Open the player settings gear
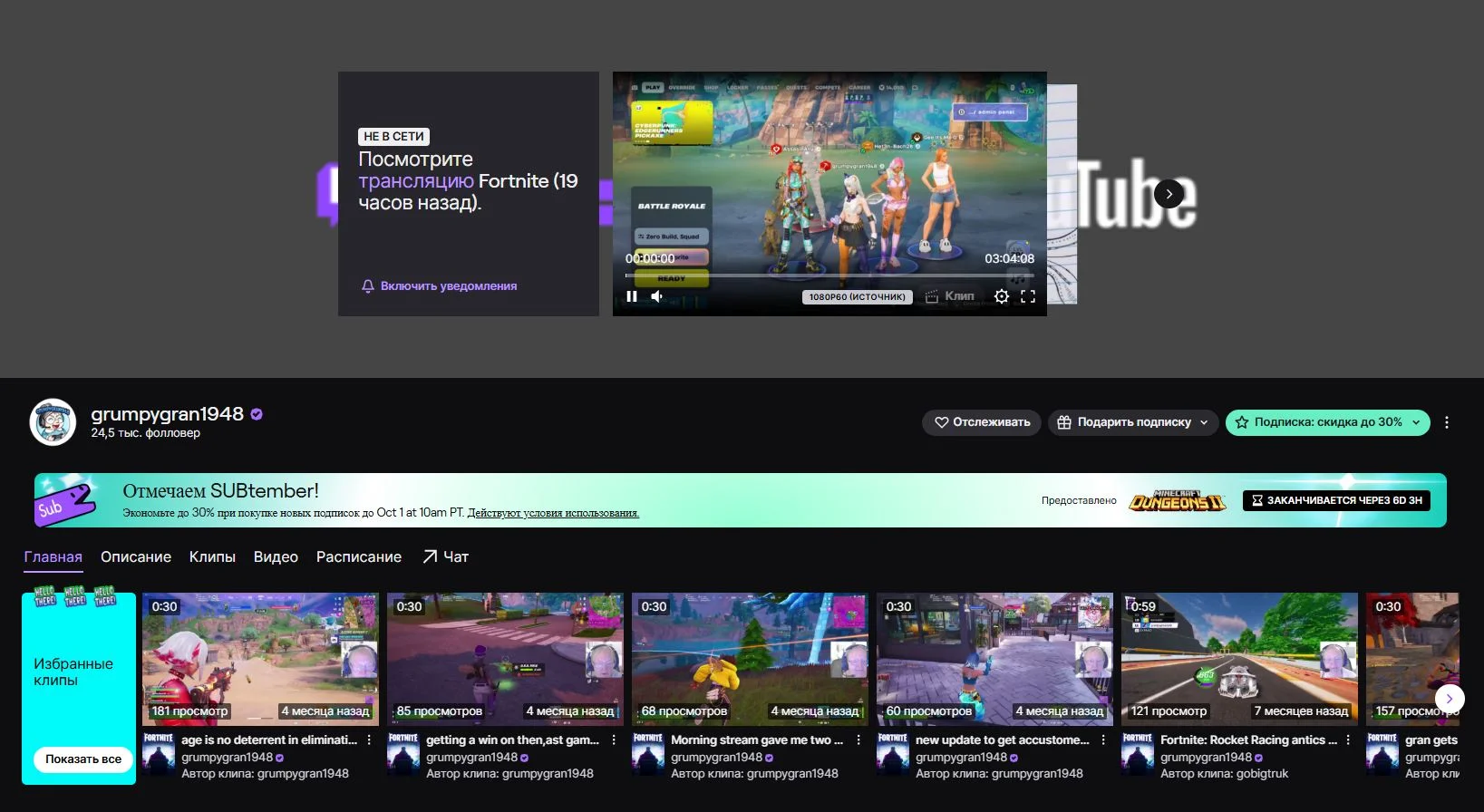1484x812 pixels. point(1001,296)
